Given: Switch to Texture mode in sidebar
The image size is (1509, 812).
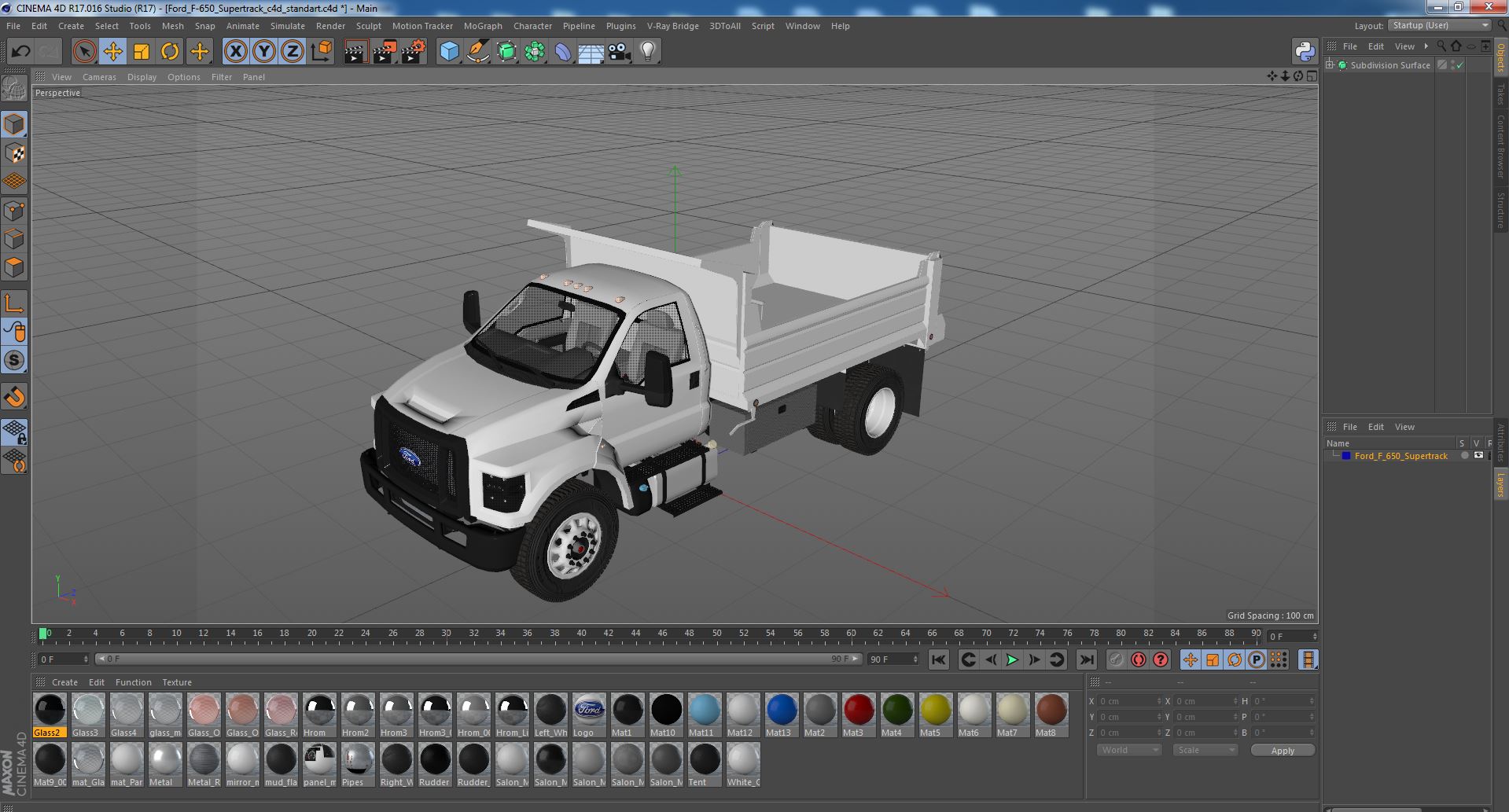Looking at the screenshot, I should 14,153.
